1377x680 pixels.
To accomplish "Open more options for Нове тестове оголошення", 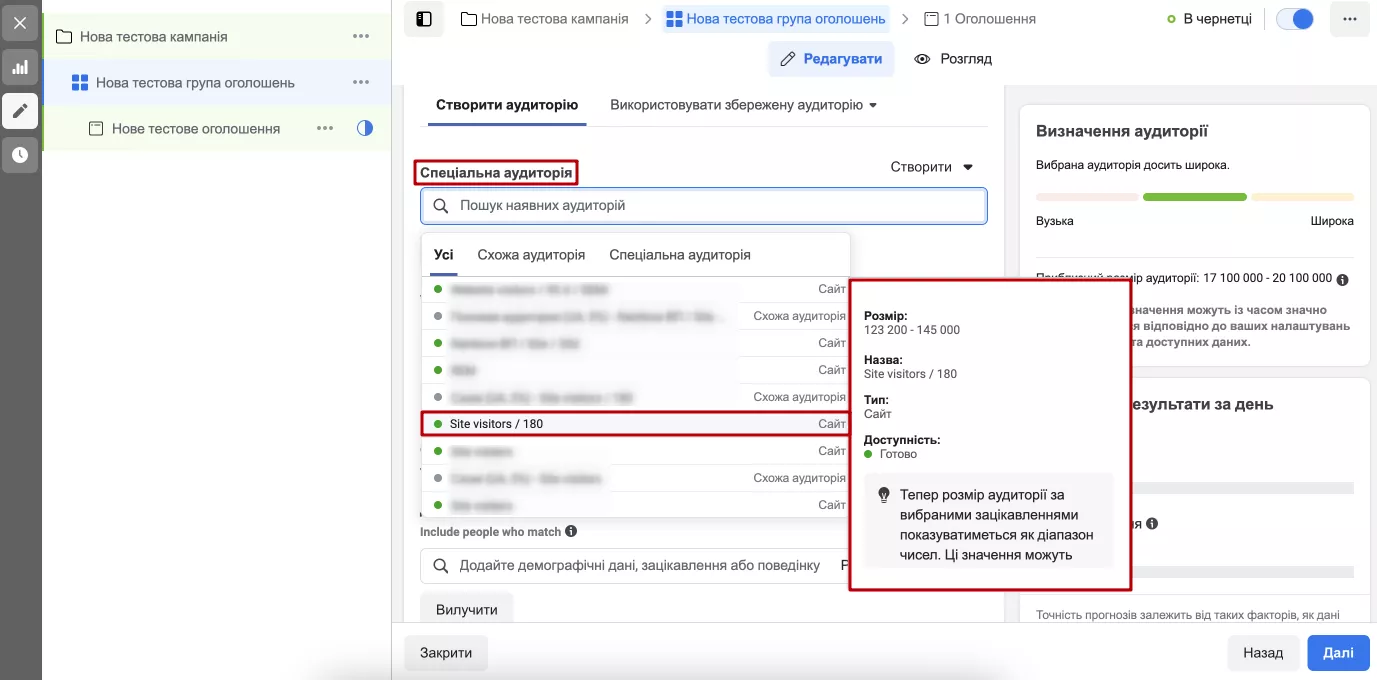I will (325, 129).
